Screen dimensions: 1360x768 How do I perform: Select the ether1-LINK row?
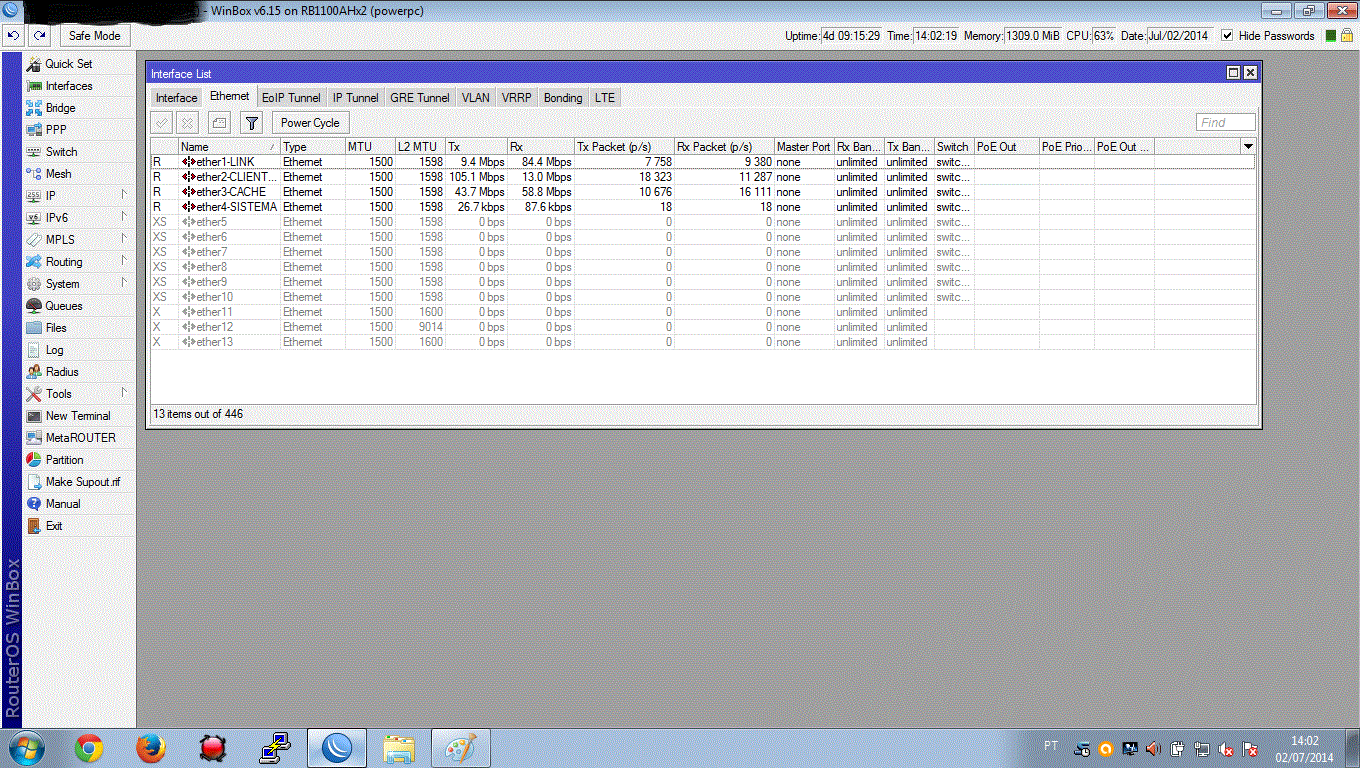point(703,162)
